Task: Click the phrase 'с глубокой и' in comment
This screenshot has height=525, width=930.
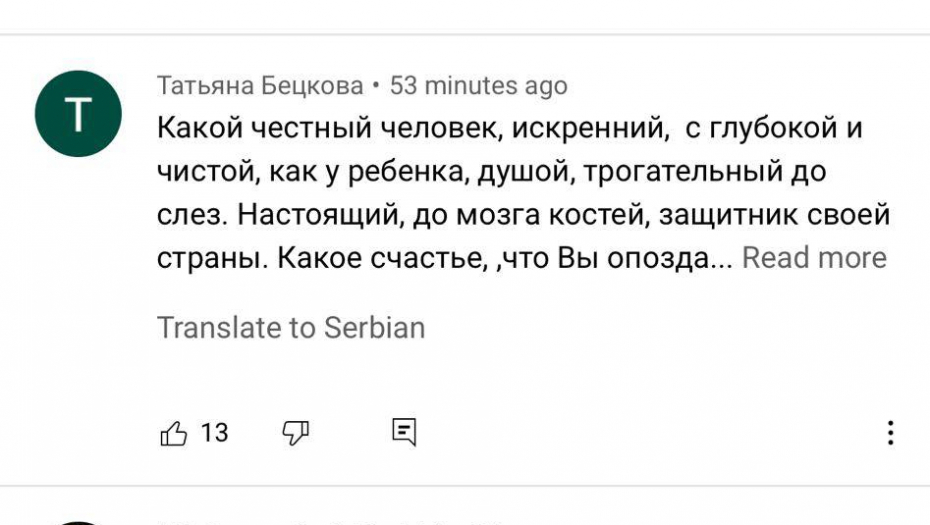Action: pos(774,130)
